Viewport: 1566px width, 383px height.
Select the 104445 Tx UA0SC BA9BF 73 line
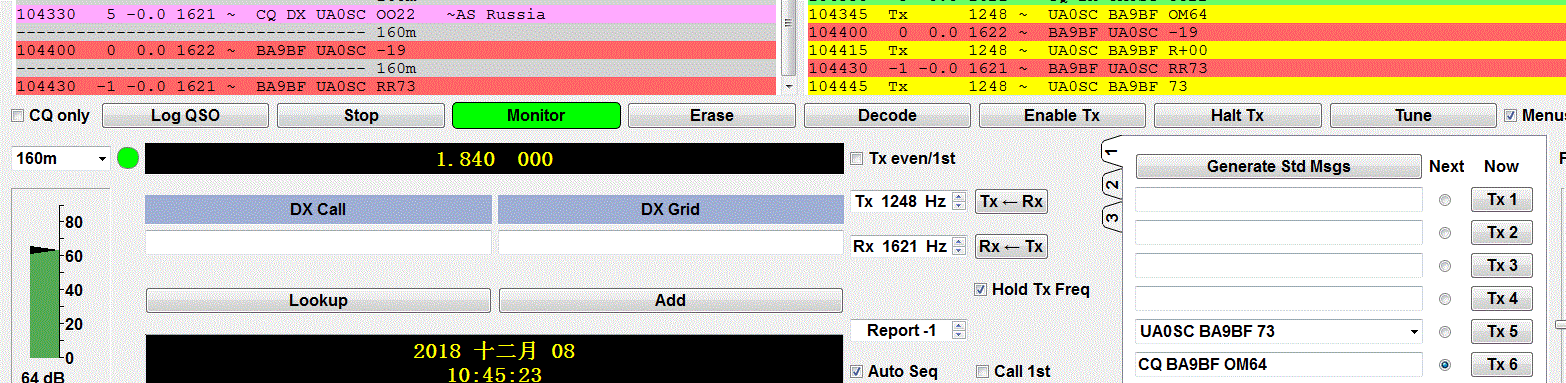click(1186, 86)
